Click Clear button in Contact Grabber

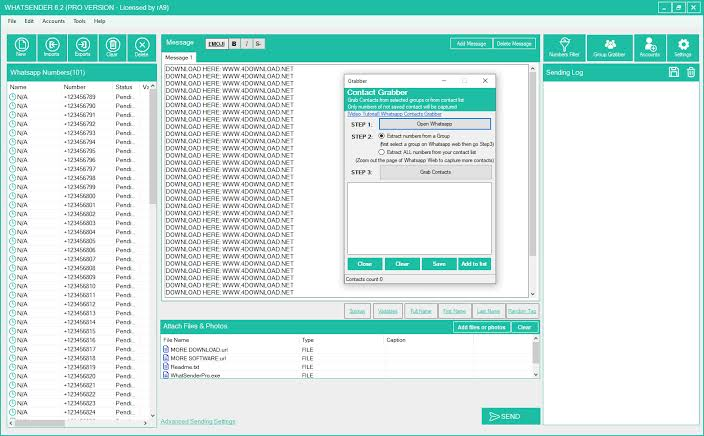402,264
